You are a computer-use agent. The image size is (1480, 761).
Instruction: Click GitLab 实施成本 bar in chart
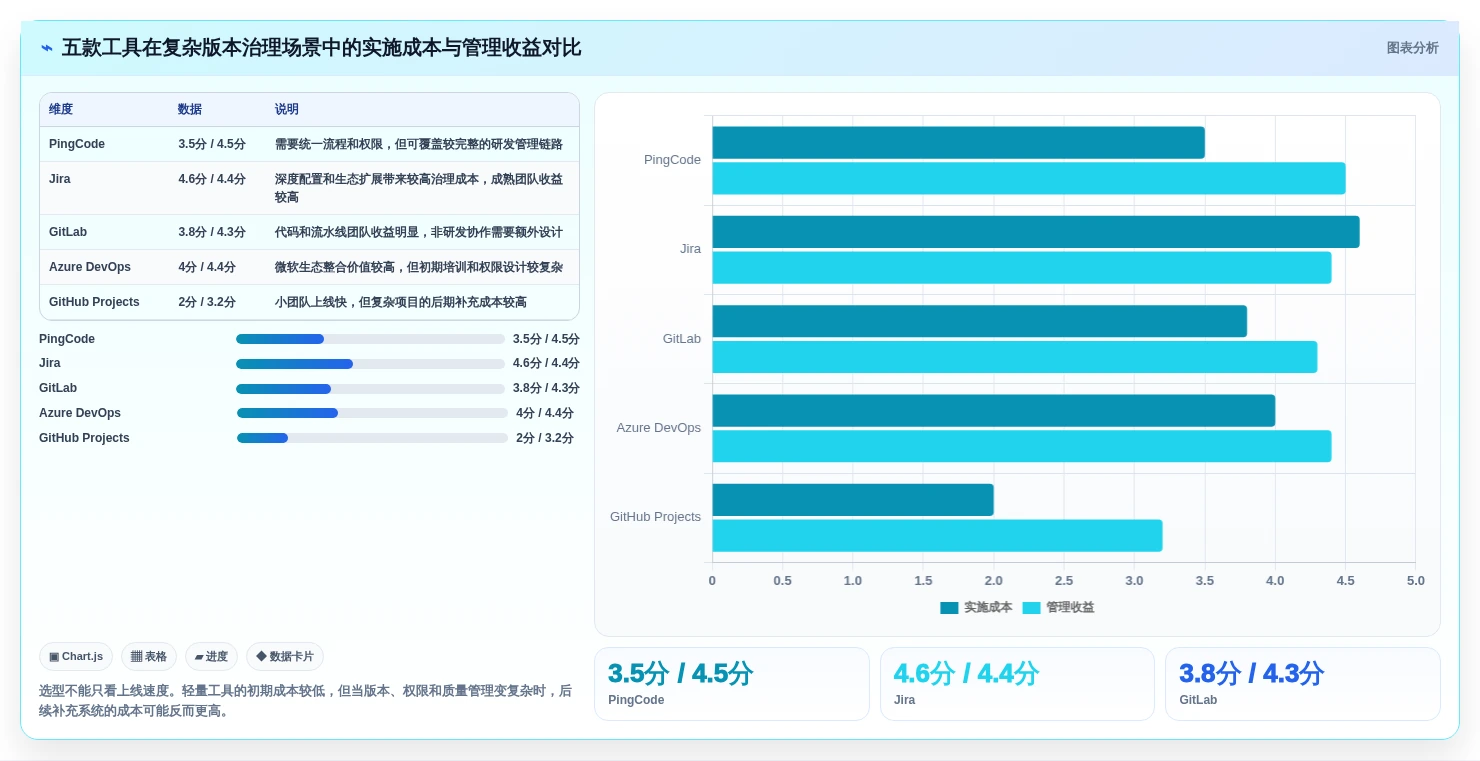pos(979,321)
